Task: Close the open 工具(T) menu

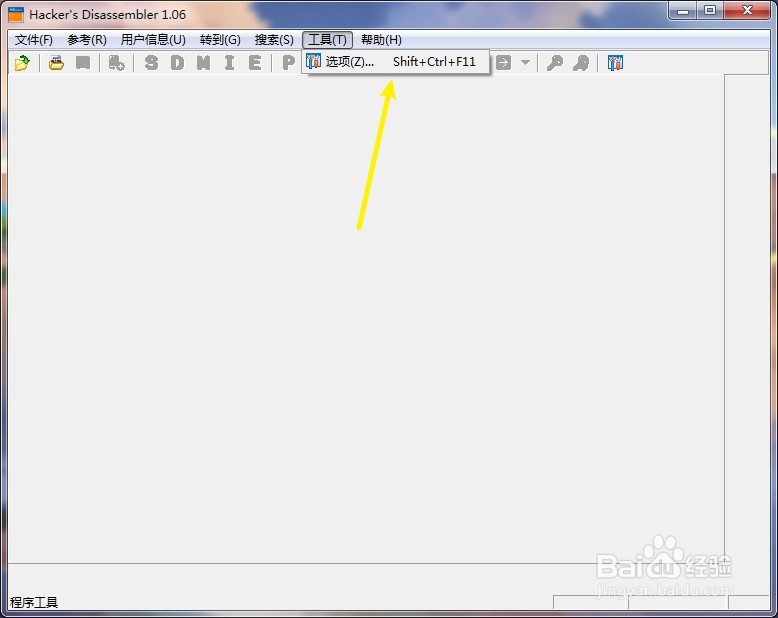Action: tap(327, 40)
